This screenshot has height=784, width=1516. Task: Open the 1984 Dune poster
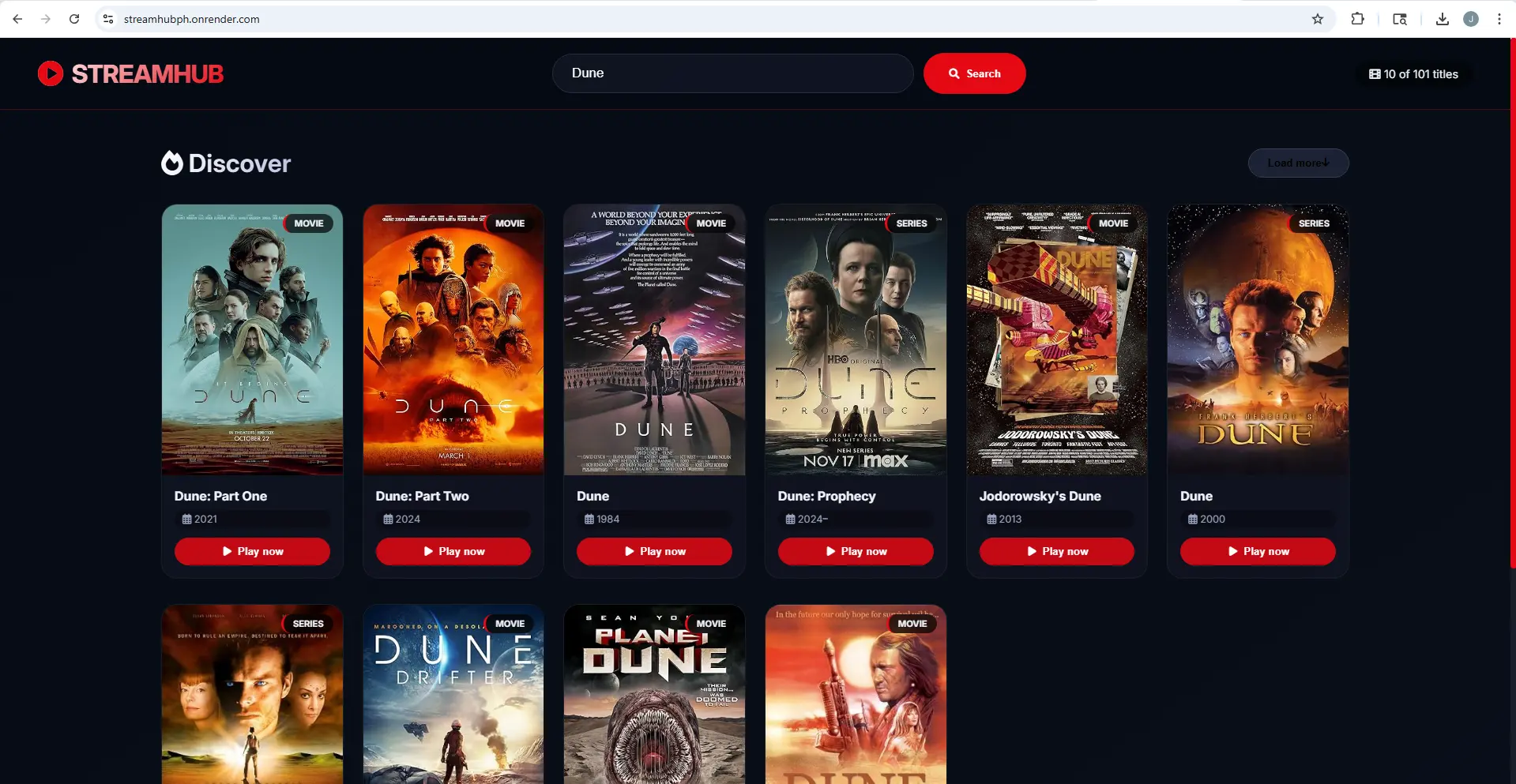point(654,340)
